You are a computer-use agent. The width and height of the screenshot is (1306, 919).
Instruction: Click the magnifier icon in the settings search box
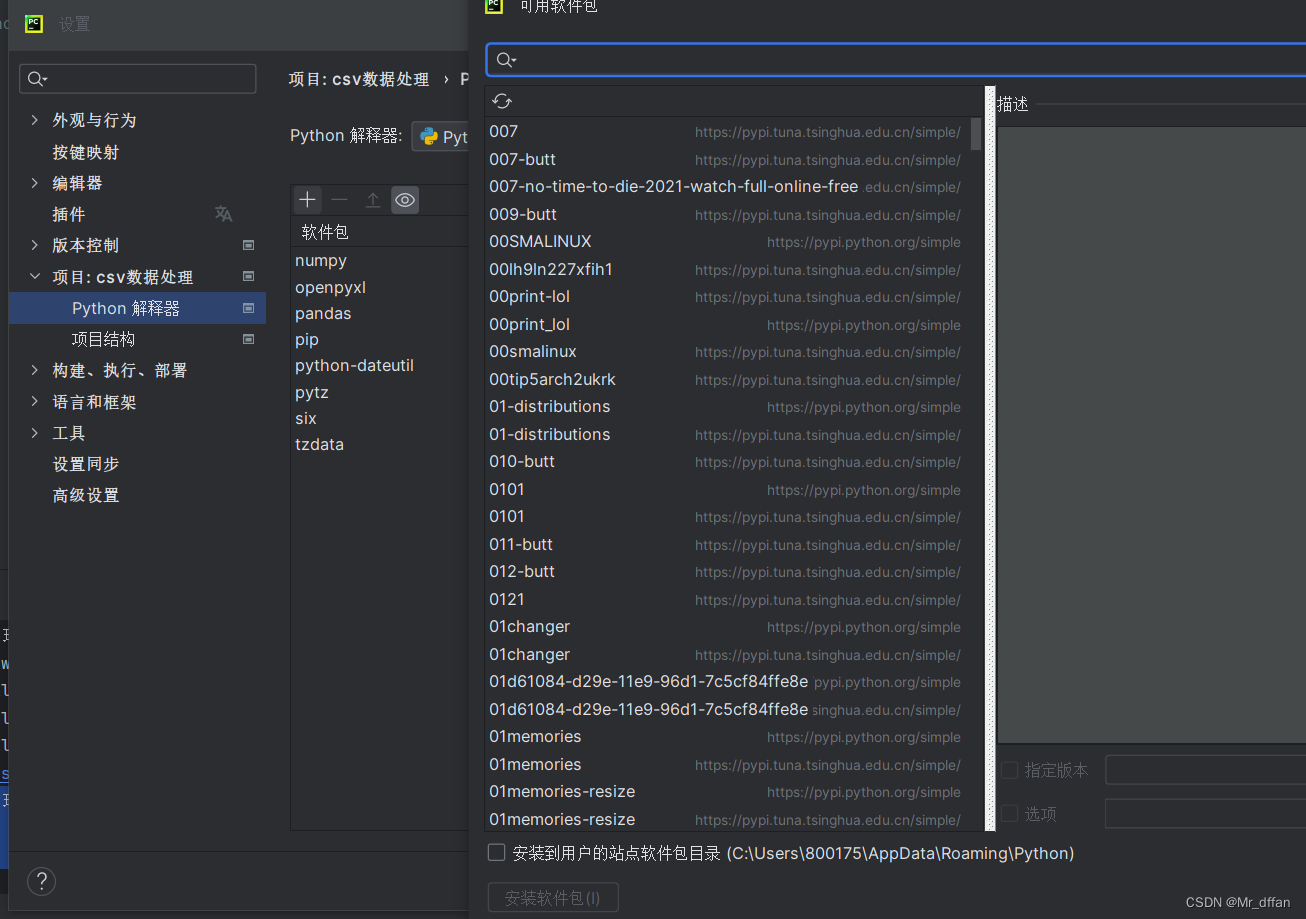coord(36,78)
